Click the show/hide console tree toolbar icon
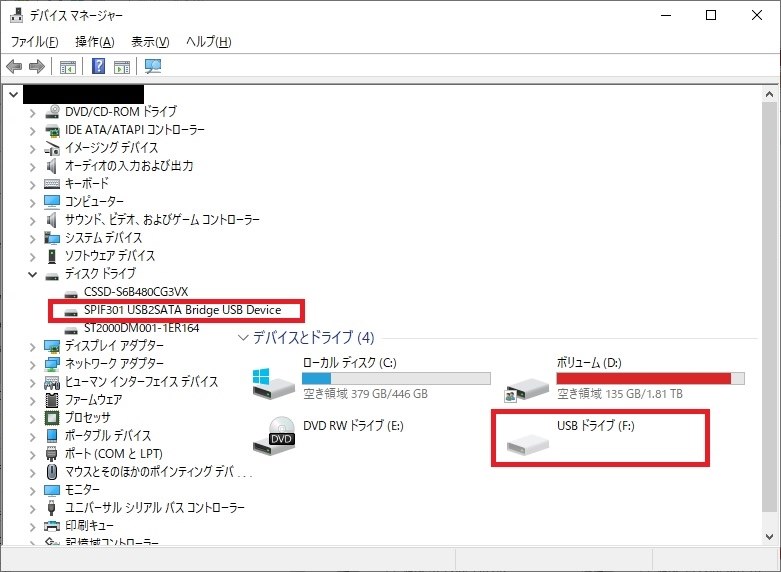The height and width of the screenshot is (572, 781). (x=68, y=66)
